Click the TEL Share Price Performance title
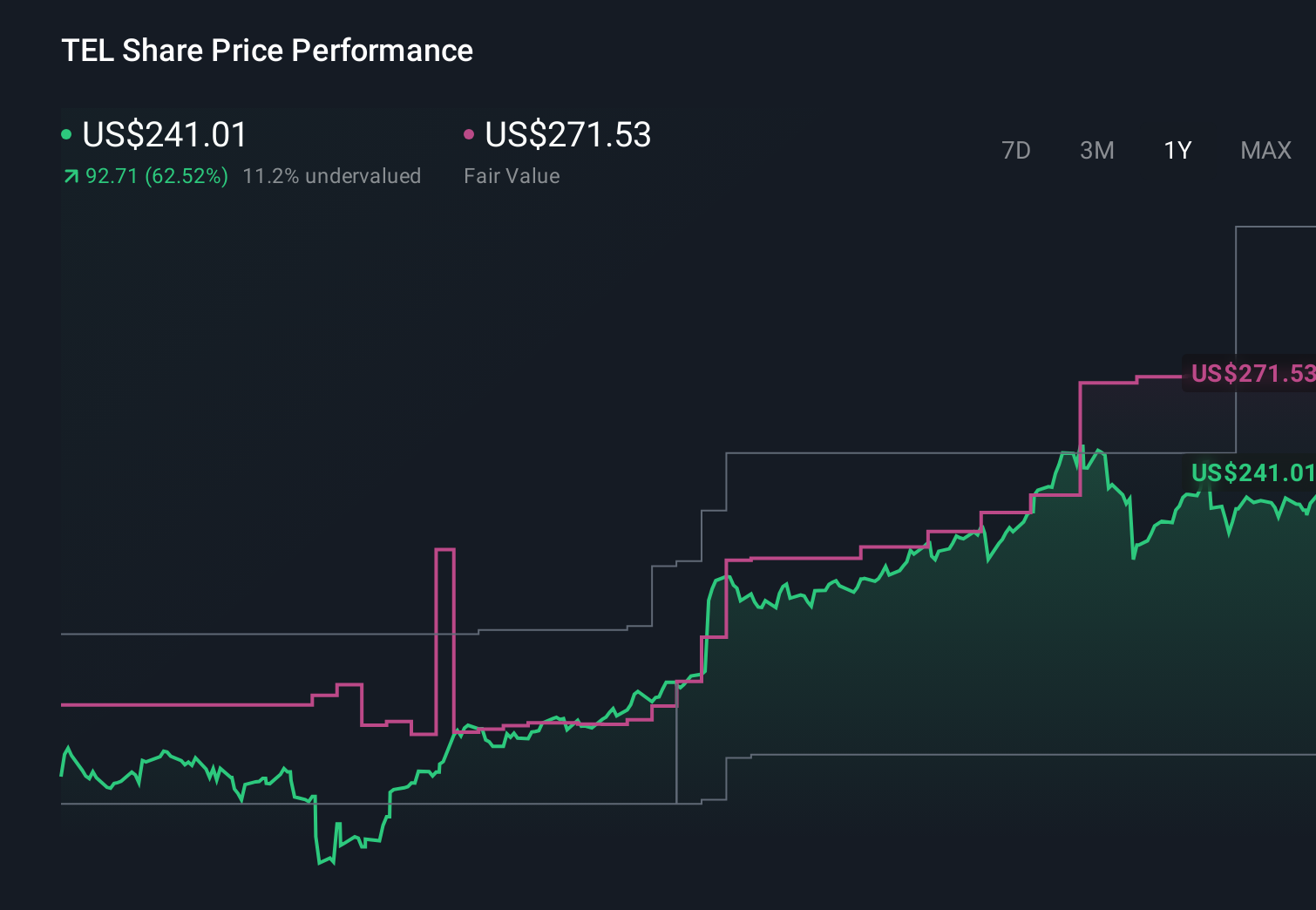The width and height of the screenshot is (1316, 910). tap(267, 51)
